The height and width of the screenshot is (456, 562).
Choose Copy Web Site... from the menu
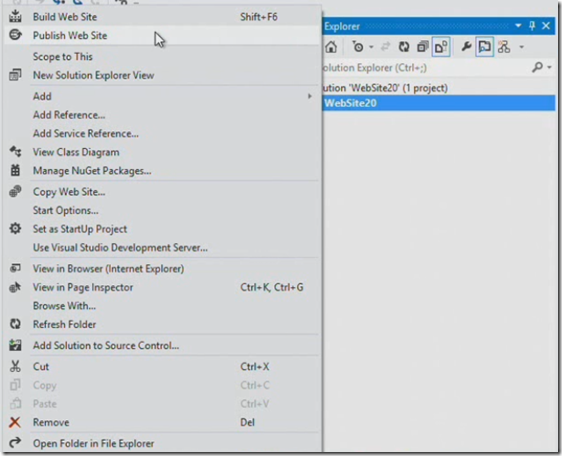point(161,192)
